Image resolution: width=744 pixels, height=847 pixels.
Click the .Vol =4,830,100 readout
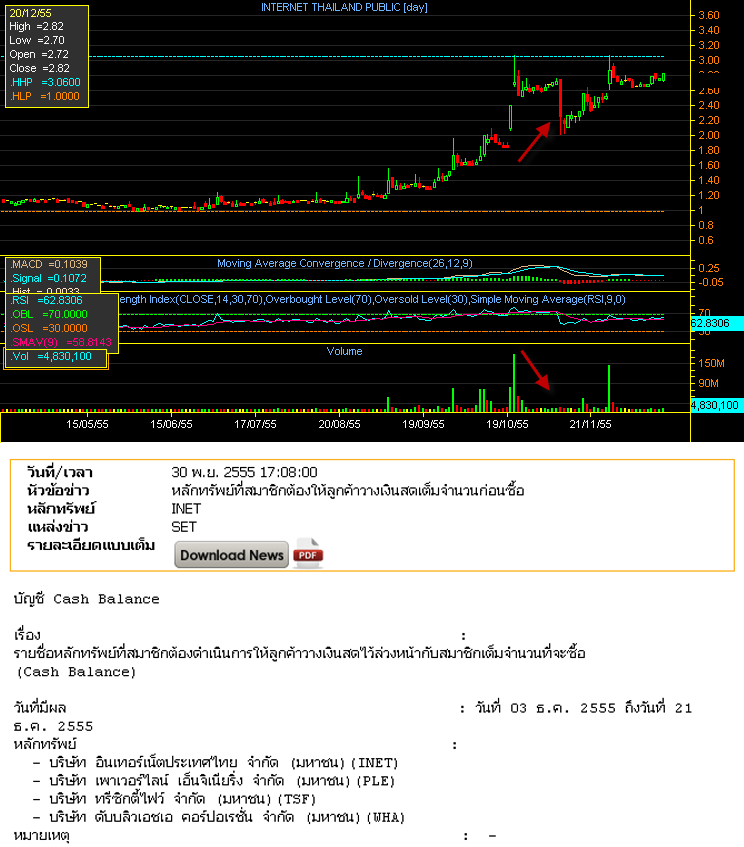pos(51,357)
